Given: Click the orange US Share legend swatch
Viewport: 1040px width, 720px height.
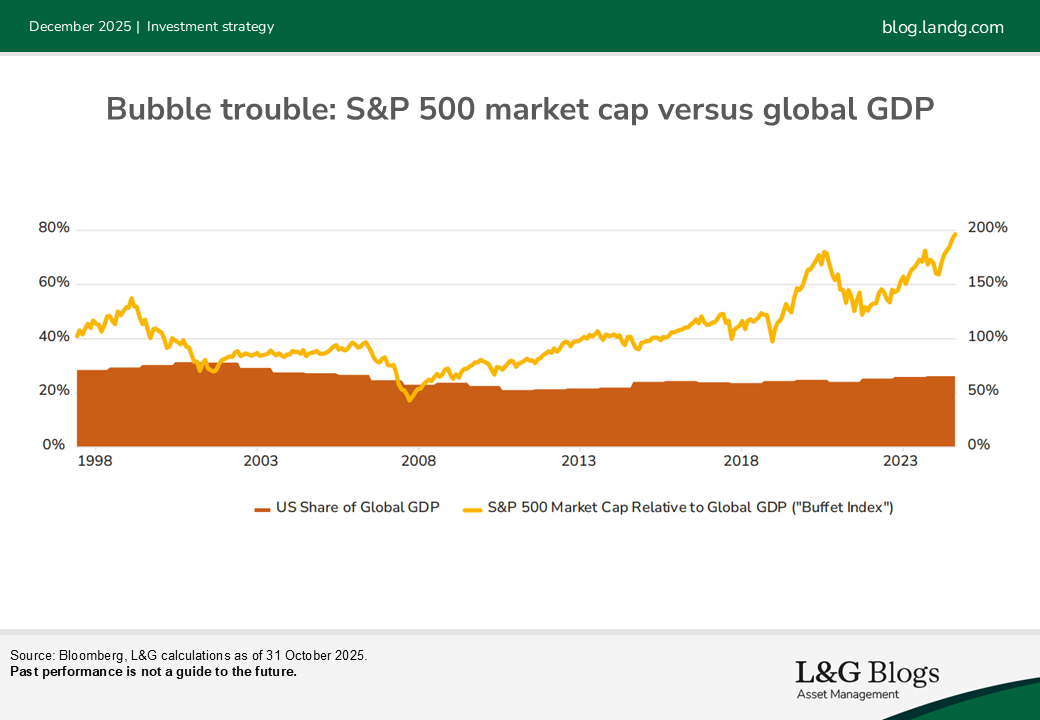Looking at the screenshot, I should pyautogui.click(x=263, y=508).
